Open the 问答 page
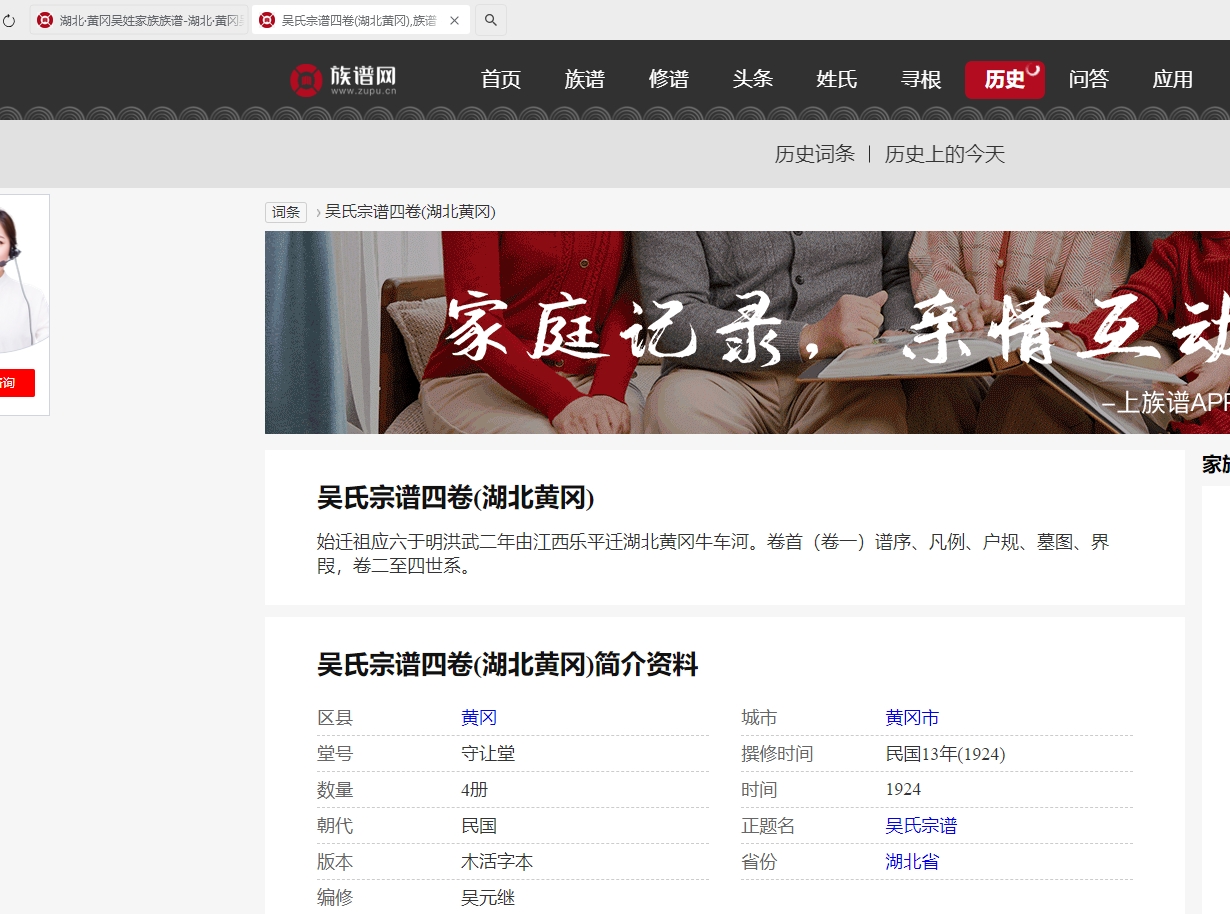 (1089, 80)
